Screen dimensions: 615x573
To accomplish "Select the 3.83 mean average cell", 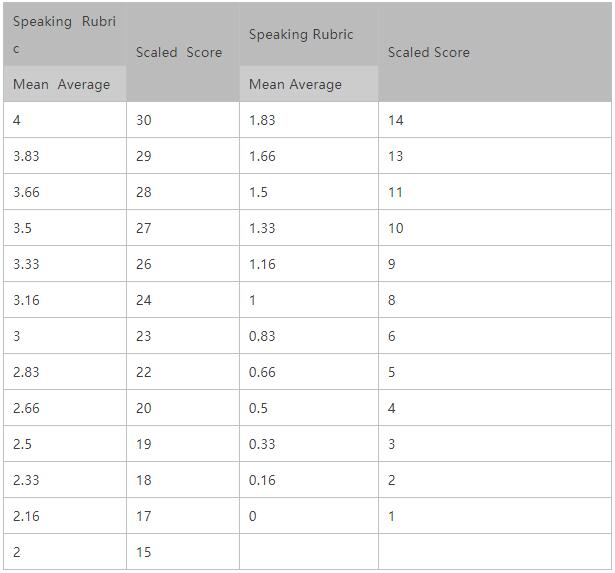I will point(65,156).
